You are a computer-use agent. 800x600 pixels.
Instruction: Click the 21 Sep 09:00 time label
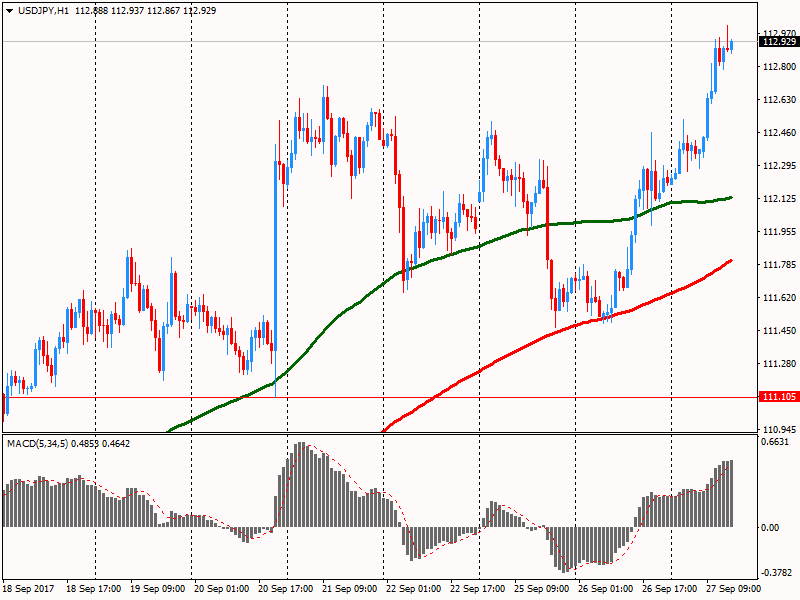coord(349,589)
